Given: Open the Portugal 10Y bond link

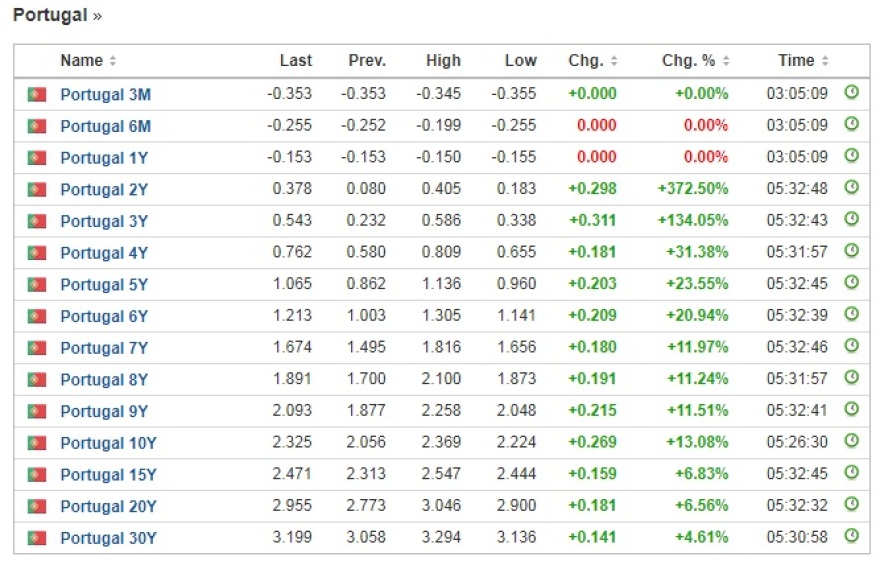Looking at the screenshot, I should click(108, 443).
